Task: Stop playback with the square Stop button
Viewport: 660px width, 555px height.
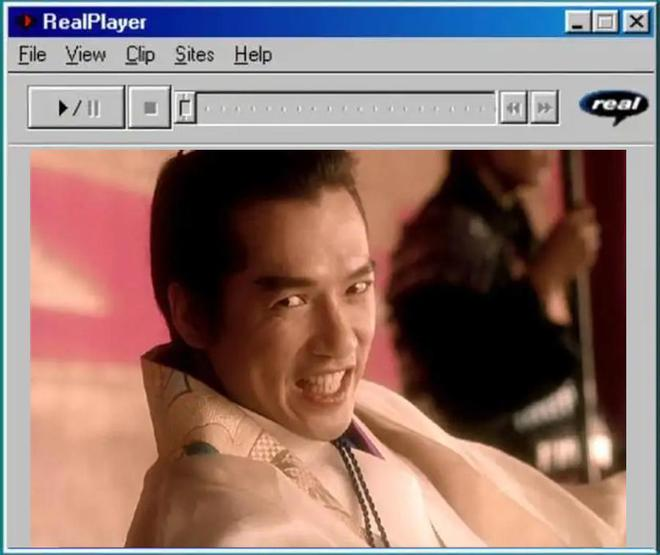Action: (149, 108)
